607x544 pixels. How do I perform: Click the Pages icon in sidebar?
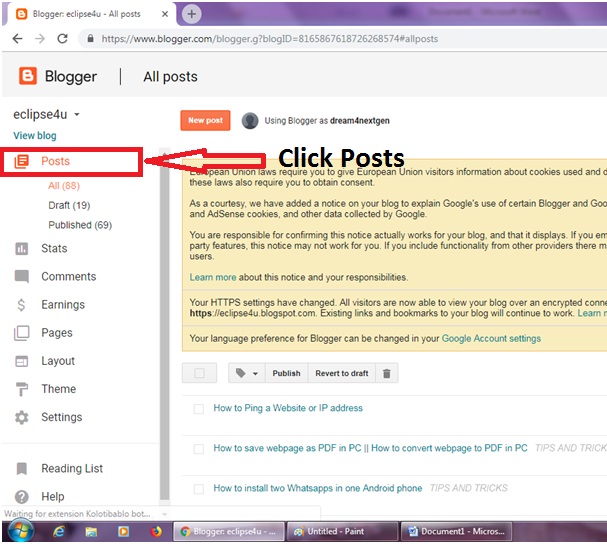pyautogui.click(x=22, y=333)
